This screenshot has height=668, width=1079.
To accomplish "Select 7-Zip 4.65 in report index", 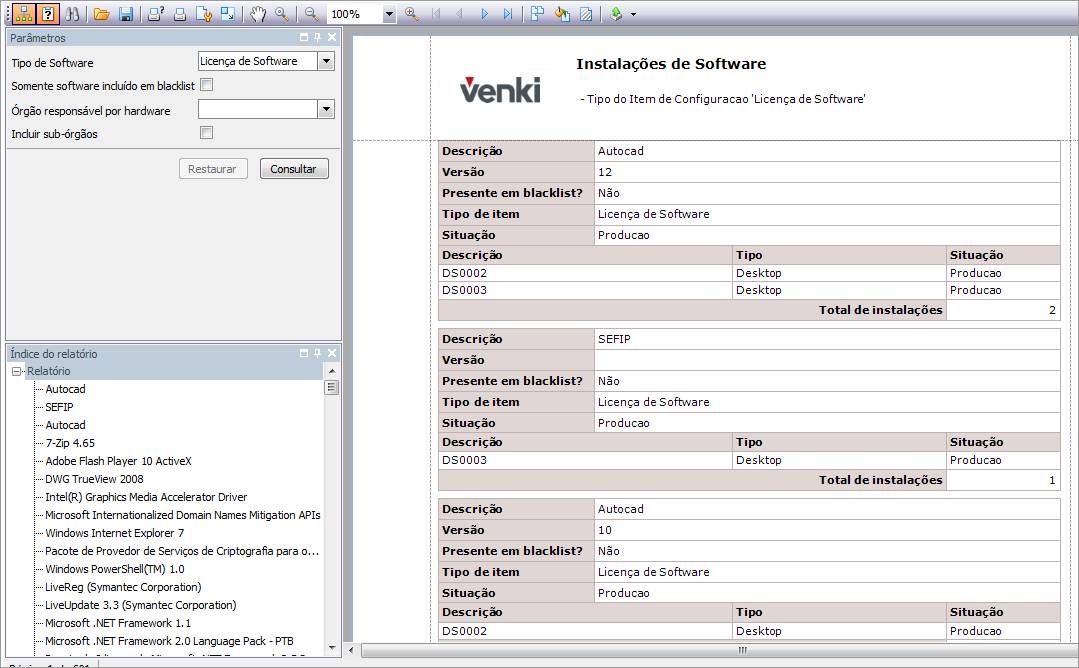I will [x=70, y=443].
